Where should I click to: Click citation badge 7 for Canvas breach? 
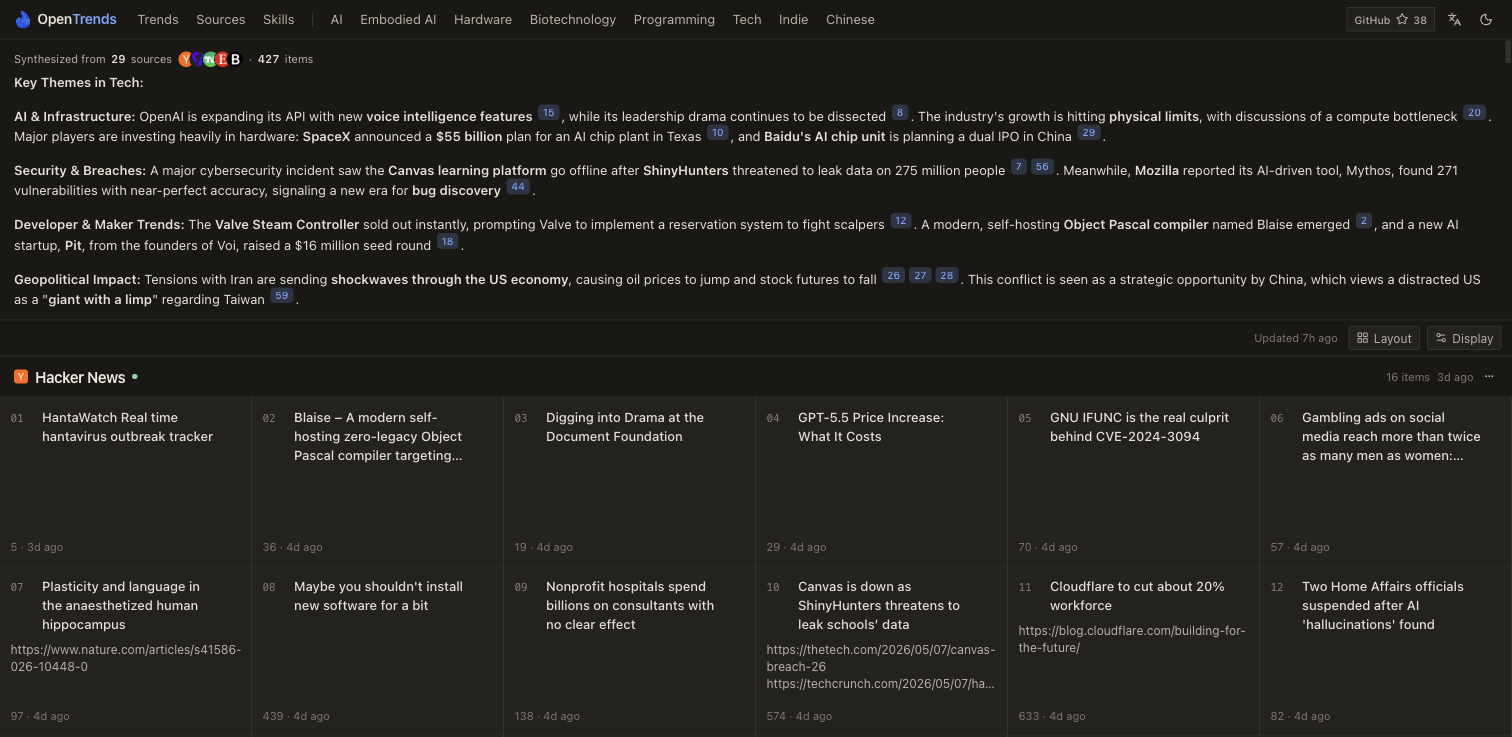click(1019, 167)
